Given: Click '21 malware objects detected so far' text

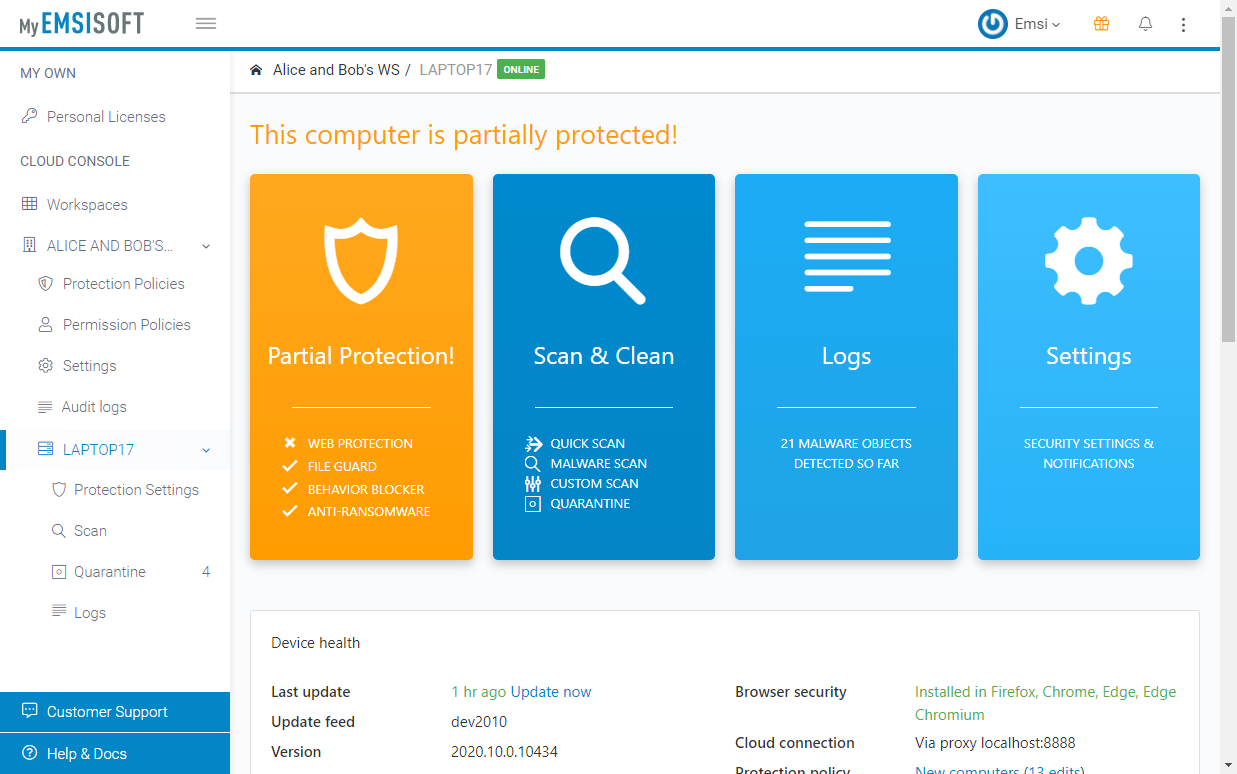Looking at the screenshot, I should click(846, 454).
